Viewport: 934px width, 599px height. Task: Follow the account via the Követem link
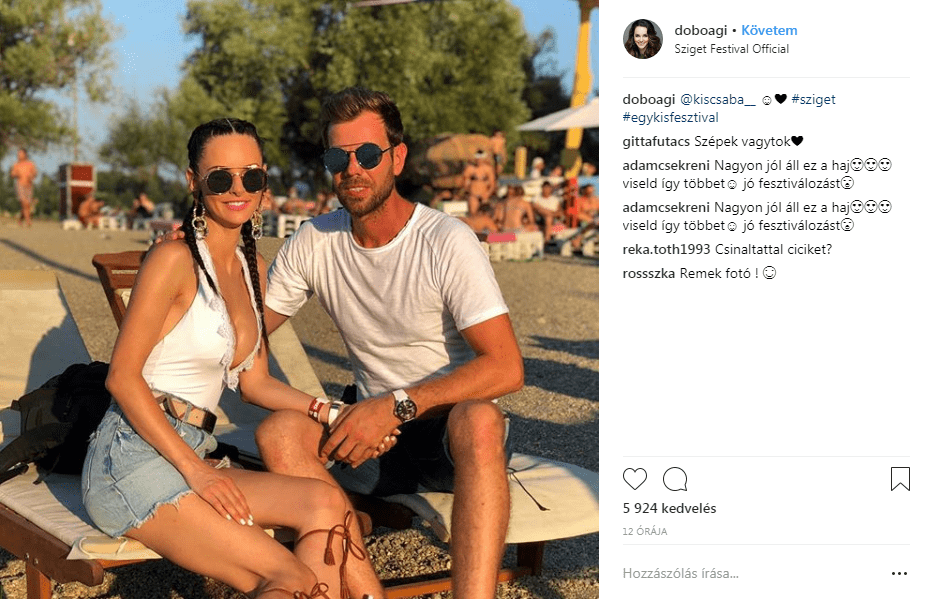coord(769,30)
